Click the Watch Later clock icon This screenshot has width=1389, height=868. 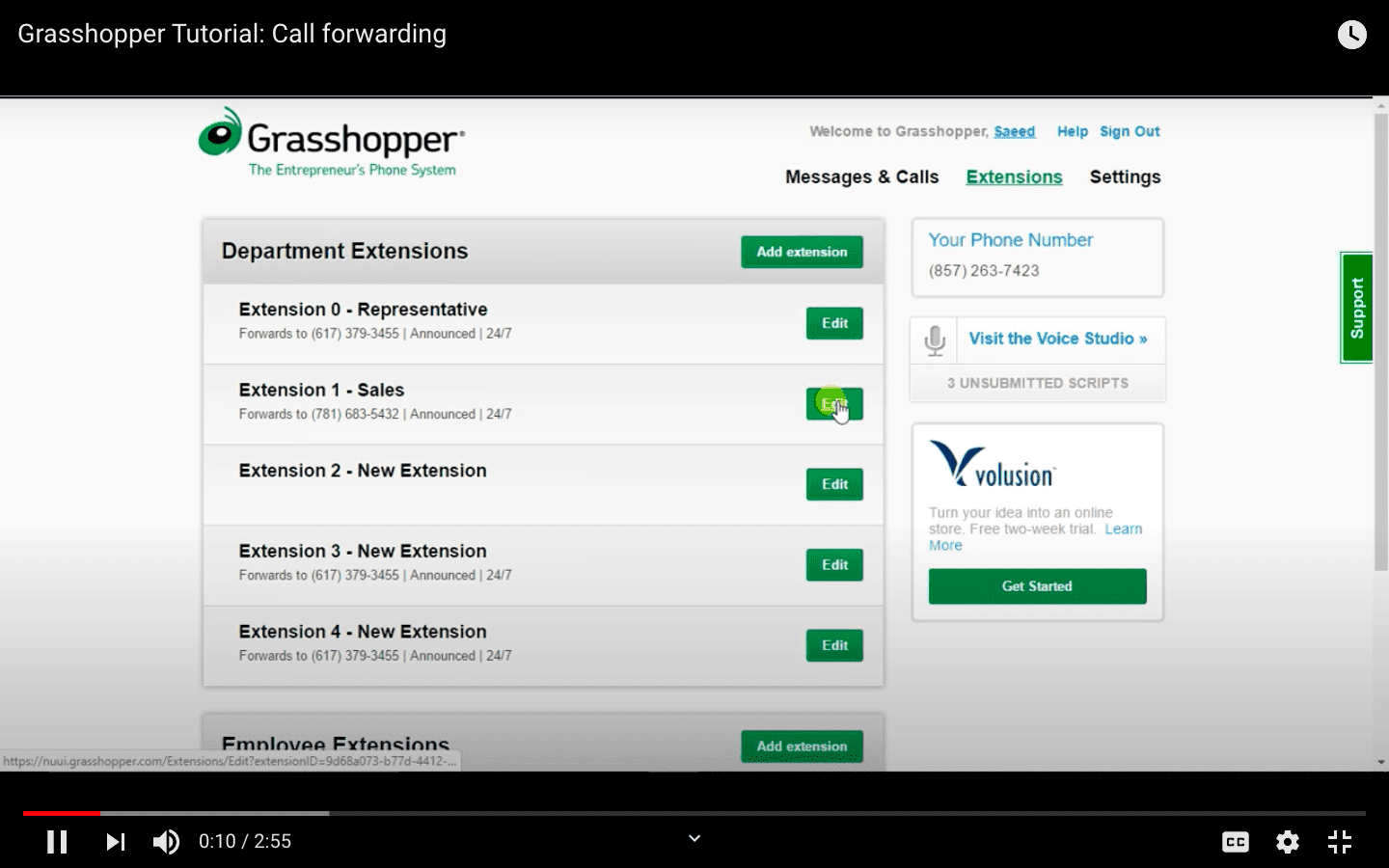tap(1352, 35)
